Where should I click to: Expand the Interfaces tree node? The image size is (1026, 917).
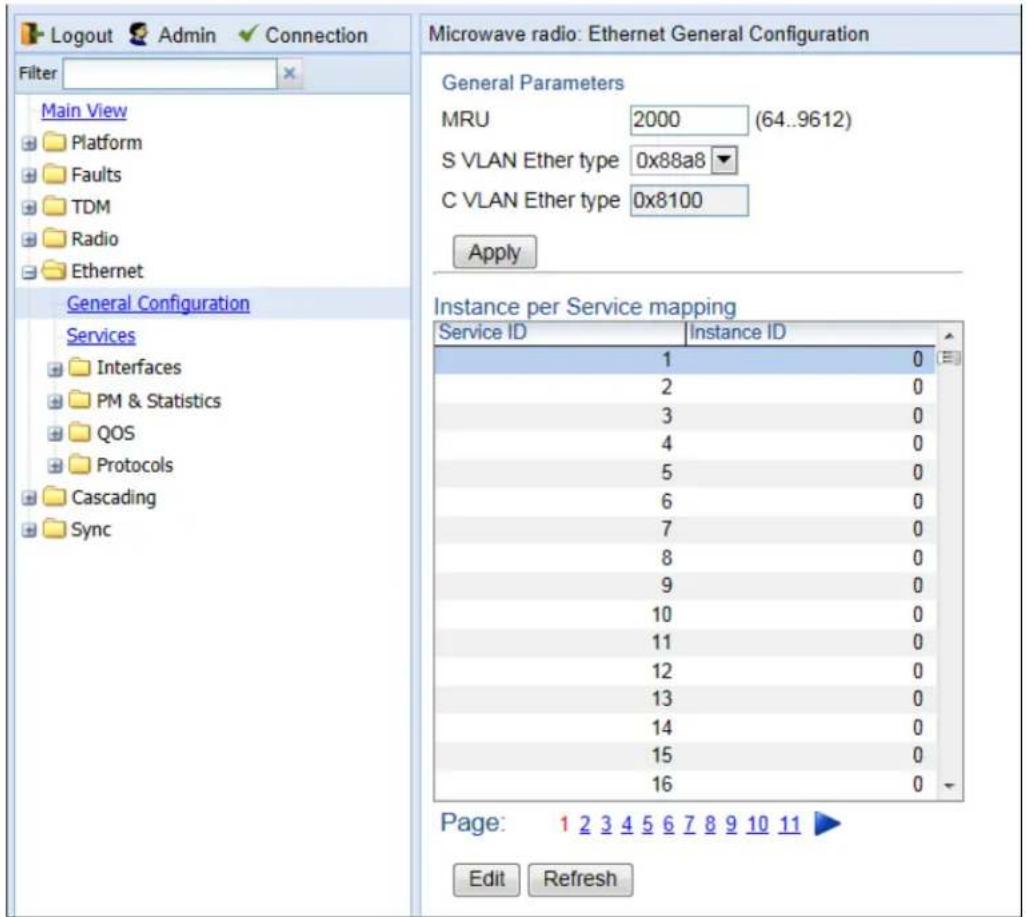pyautogui.click(x=55, y=369)
